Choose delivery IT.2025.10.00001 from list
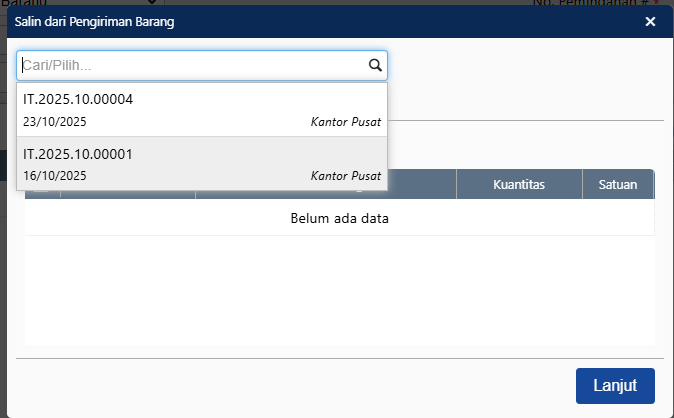Screen dimensions: 674x418 click(x=78, y=154)
